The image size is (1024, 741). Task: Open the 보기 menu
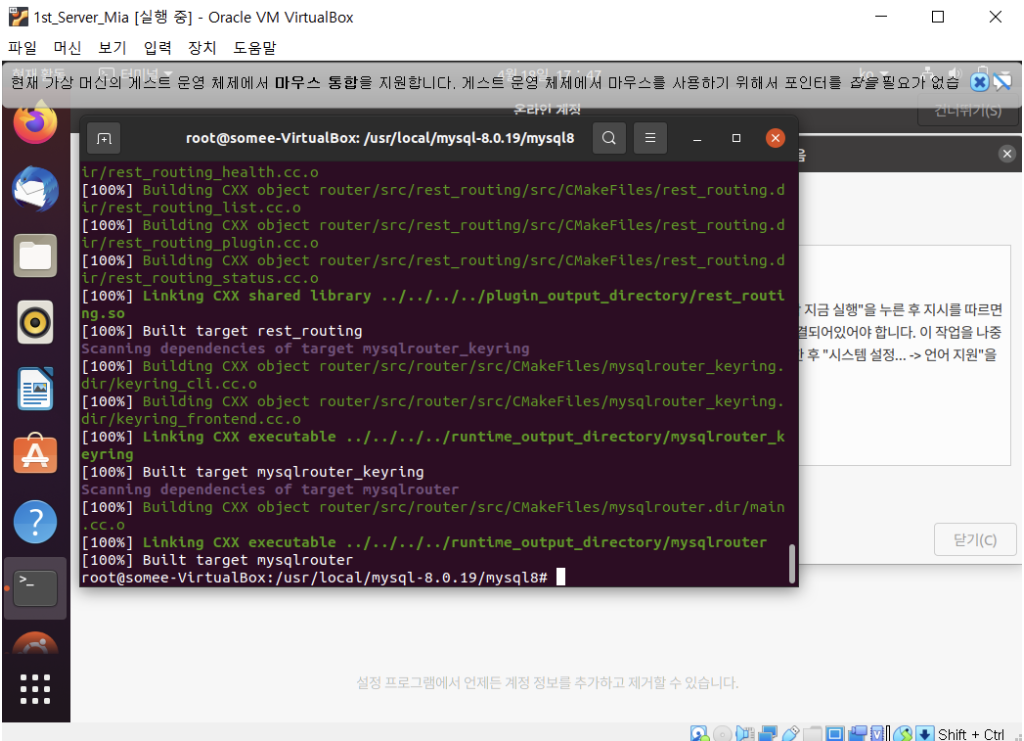tap(112, 48)
